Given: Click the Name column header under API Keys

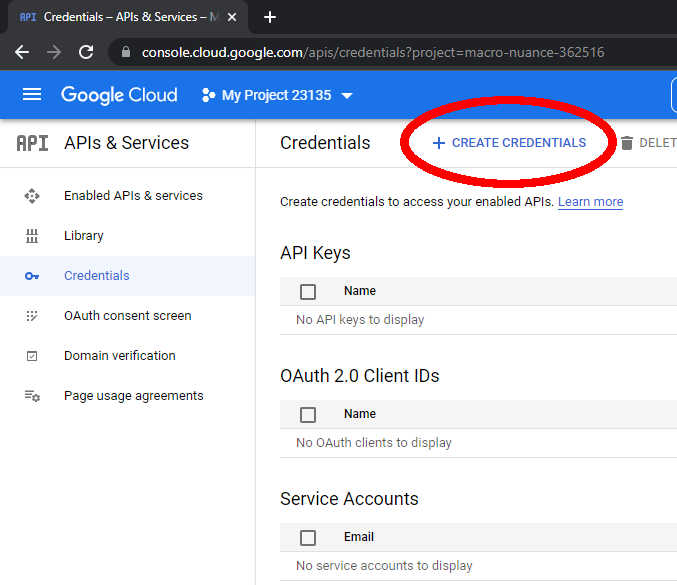Looking at the screenshot, I should point(360,291).
